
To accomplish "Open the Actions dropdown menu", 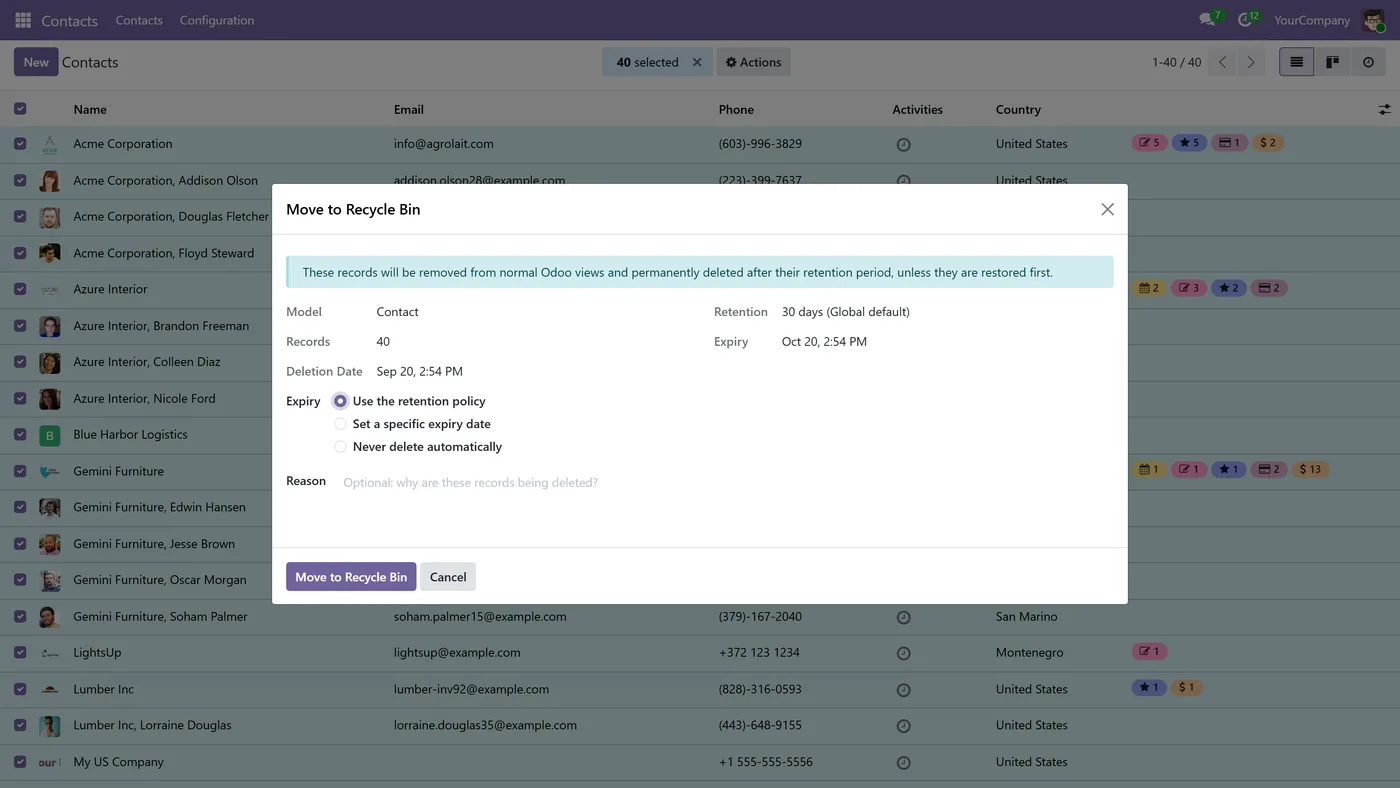I will (753, 62).
